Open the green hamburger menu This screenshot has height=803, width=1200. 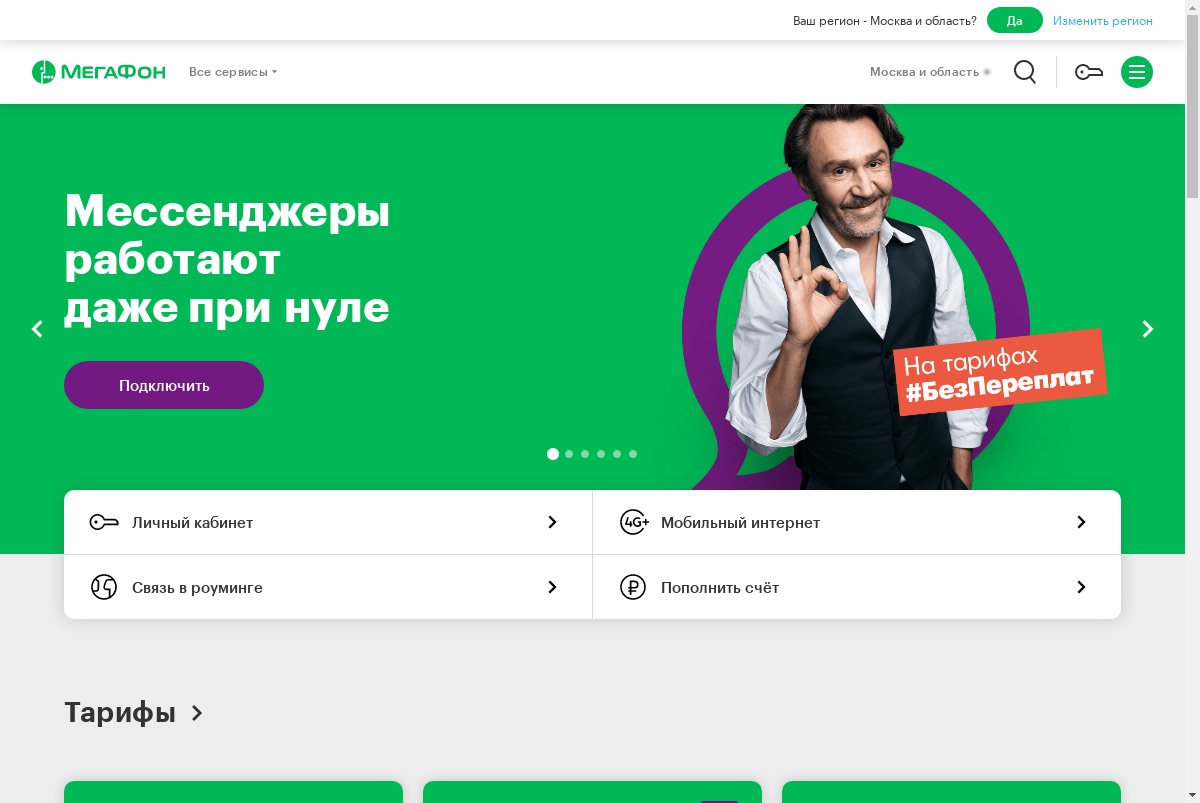coord(1137,72)
